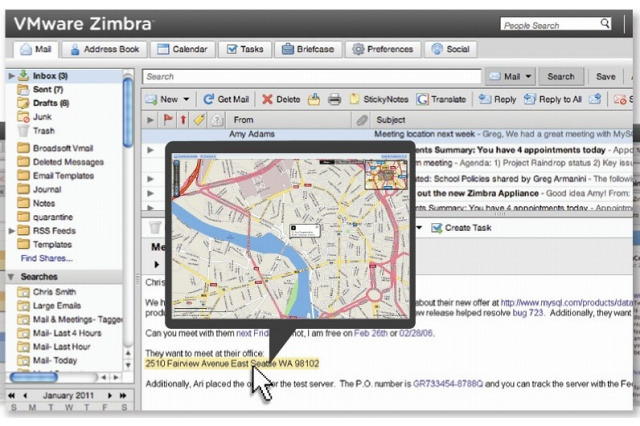Open the Preferences tab

[382, 49]
